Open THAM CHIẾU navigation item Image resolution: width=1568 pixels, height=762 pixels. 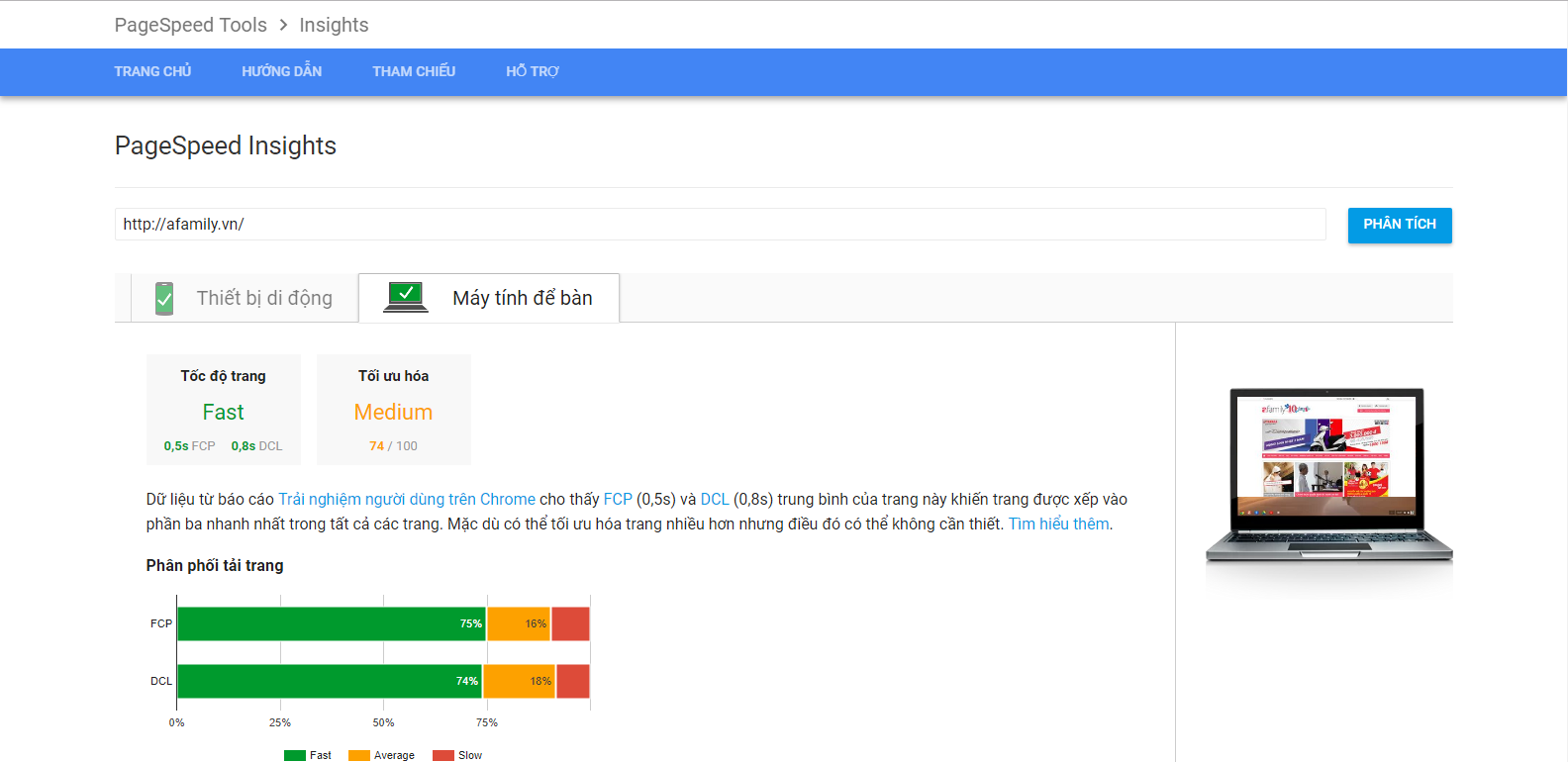point(414,71)
